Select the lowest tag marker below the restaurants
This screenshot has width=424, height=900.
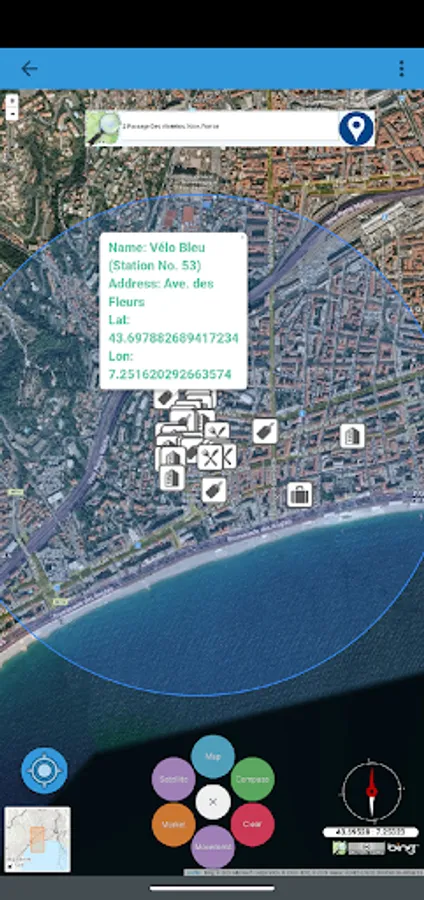(213, 490)
